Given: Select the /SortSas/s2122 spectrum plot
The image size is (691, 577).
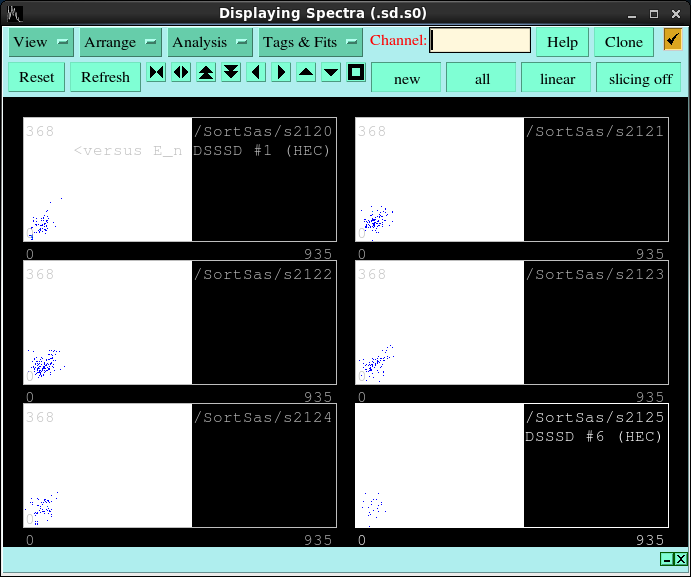Looking at the screenshot, I should tap(180, 322).
